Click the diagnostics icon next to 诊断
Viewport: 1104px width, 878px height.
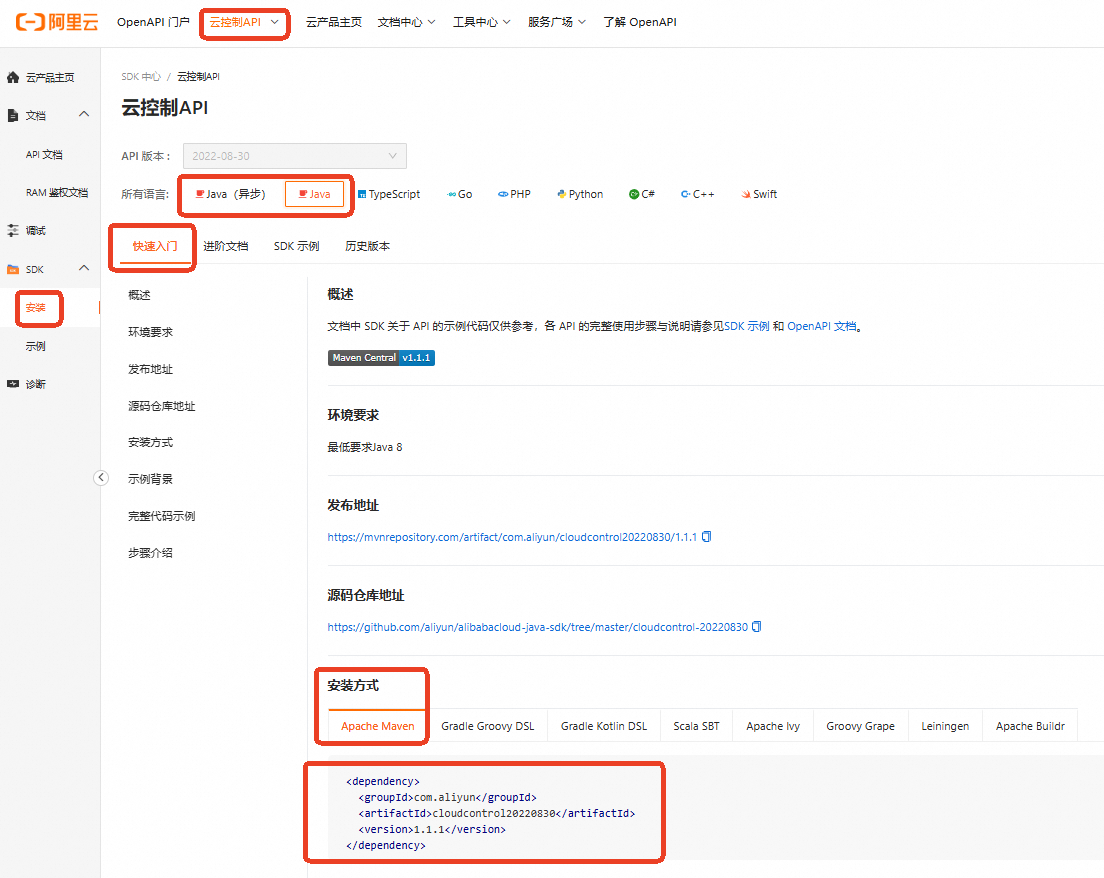point(13,384)
